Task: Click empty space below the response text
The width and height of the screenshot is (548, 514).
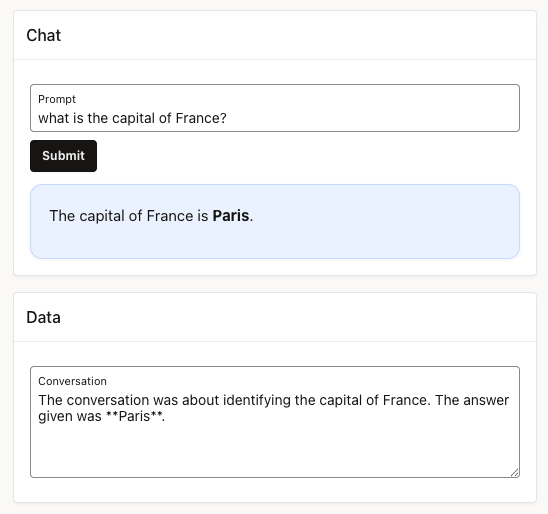Action: pos(275,242)
